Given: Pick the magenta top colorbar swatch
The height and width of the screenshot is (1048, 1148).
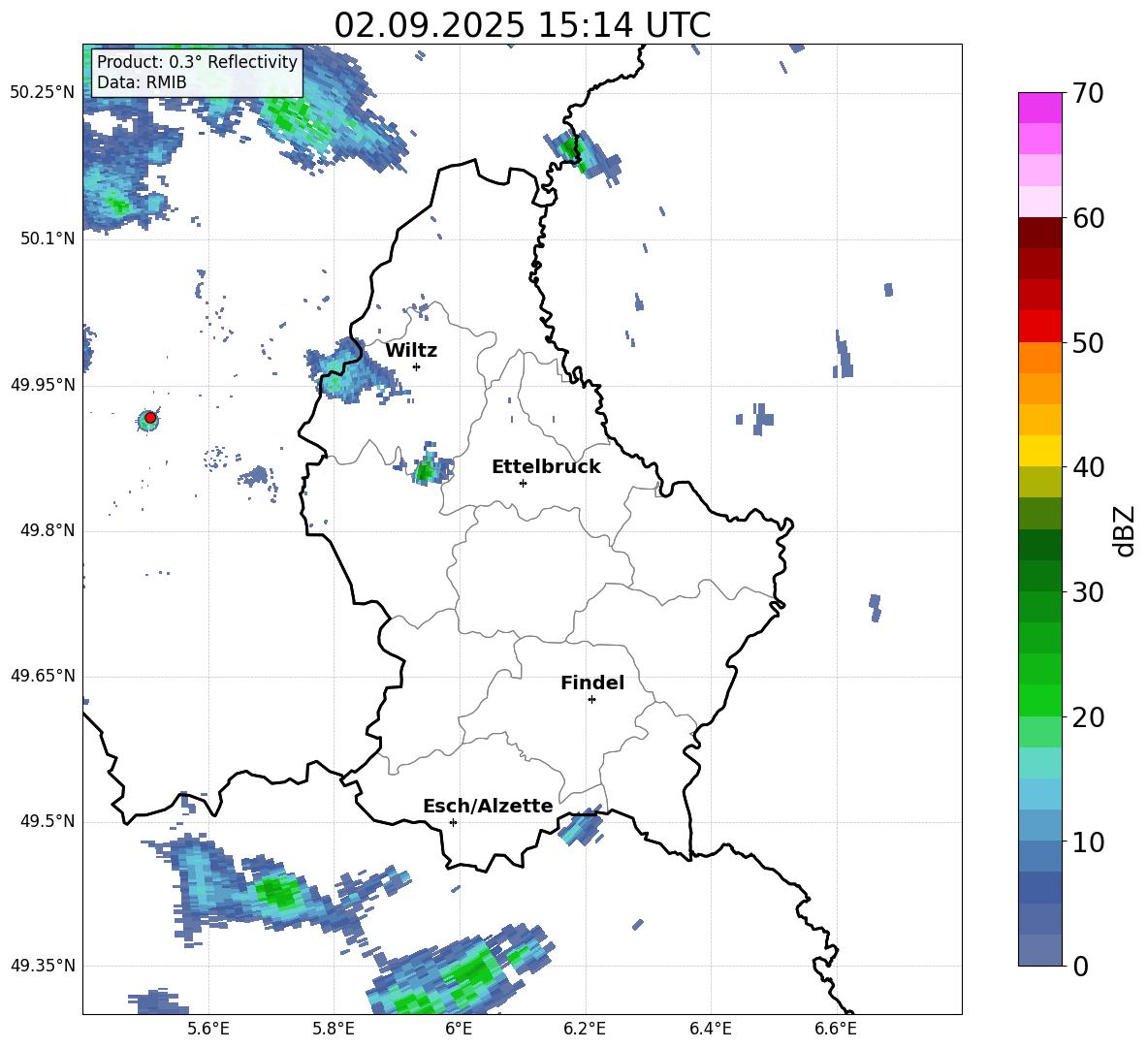Looking at the screenshot, I should (1039, 108).
